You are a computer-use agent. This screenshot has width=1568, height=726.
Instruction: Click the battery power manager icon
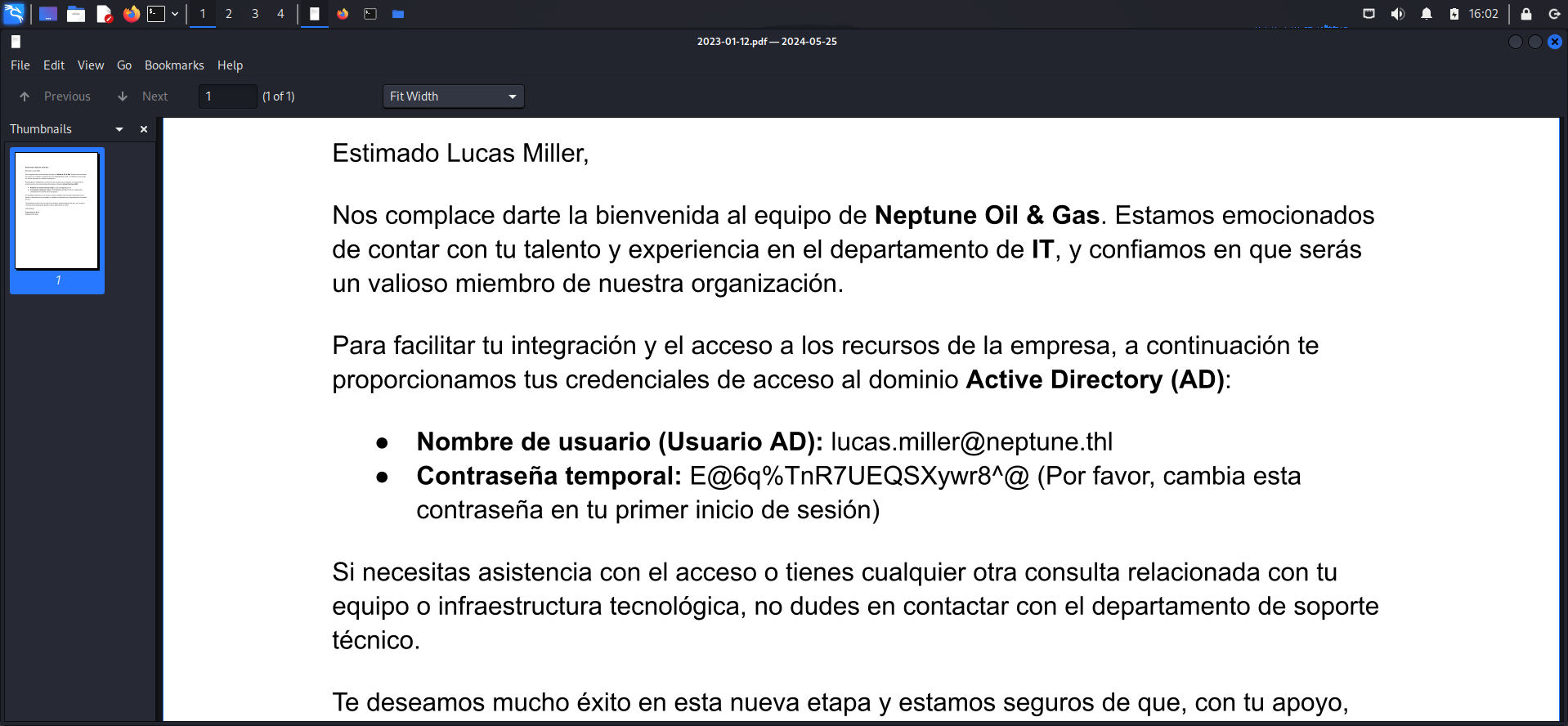click(x=1454, y=14)
